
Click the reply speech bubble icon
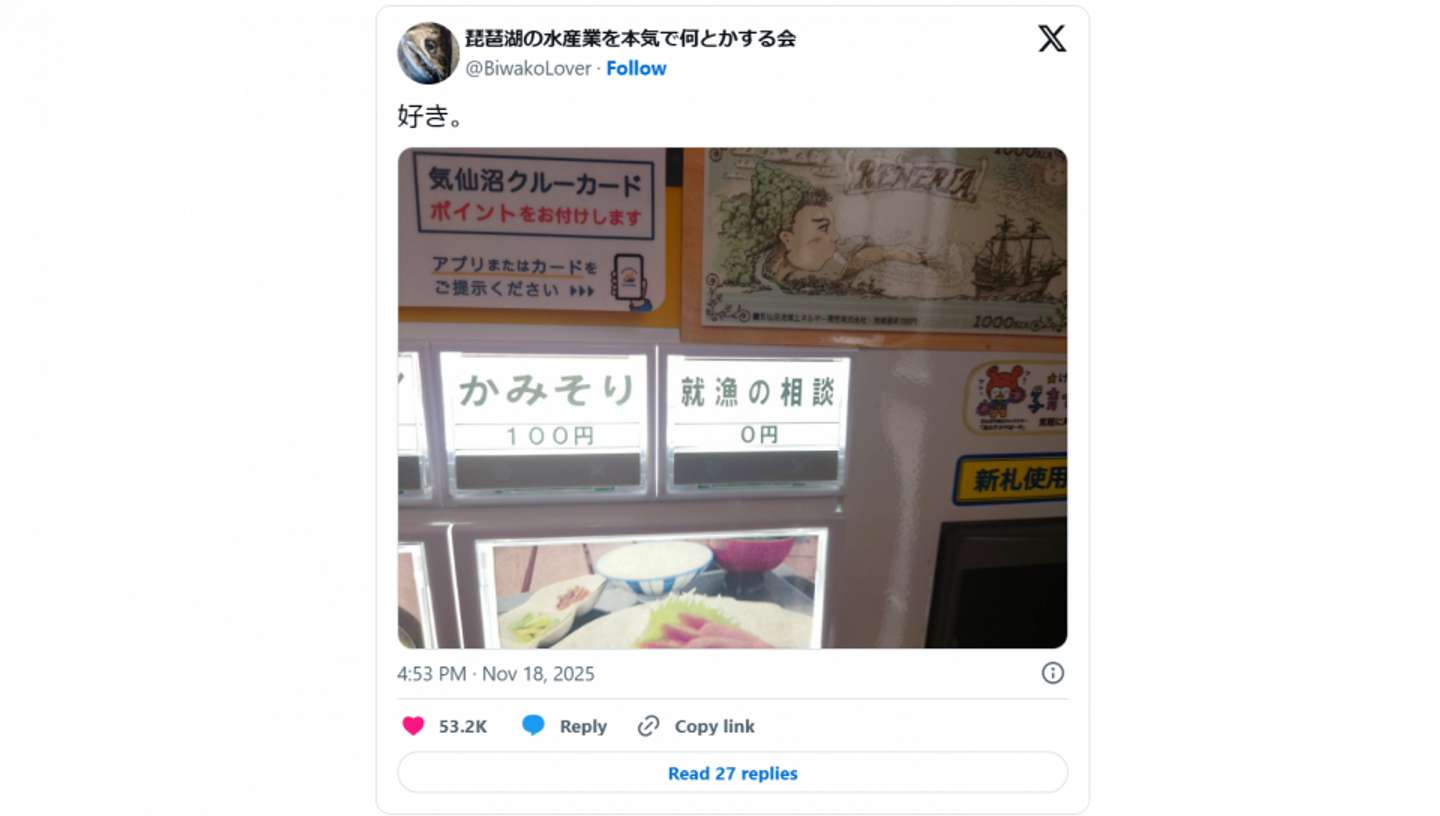click(533, 726)
